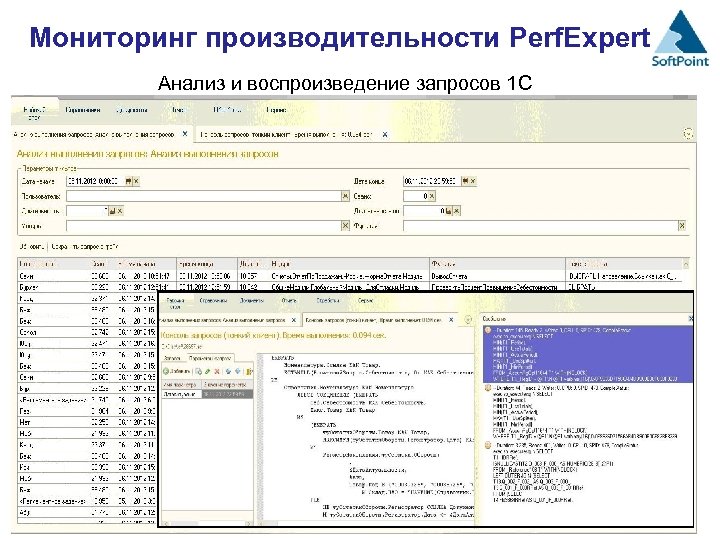Screen dimensions: 720x540
Task: Click the Обновить button
Action: pyautogui.click(x=31, y=247)
